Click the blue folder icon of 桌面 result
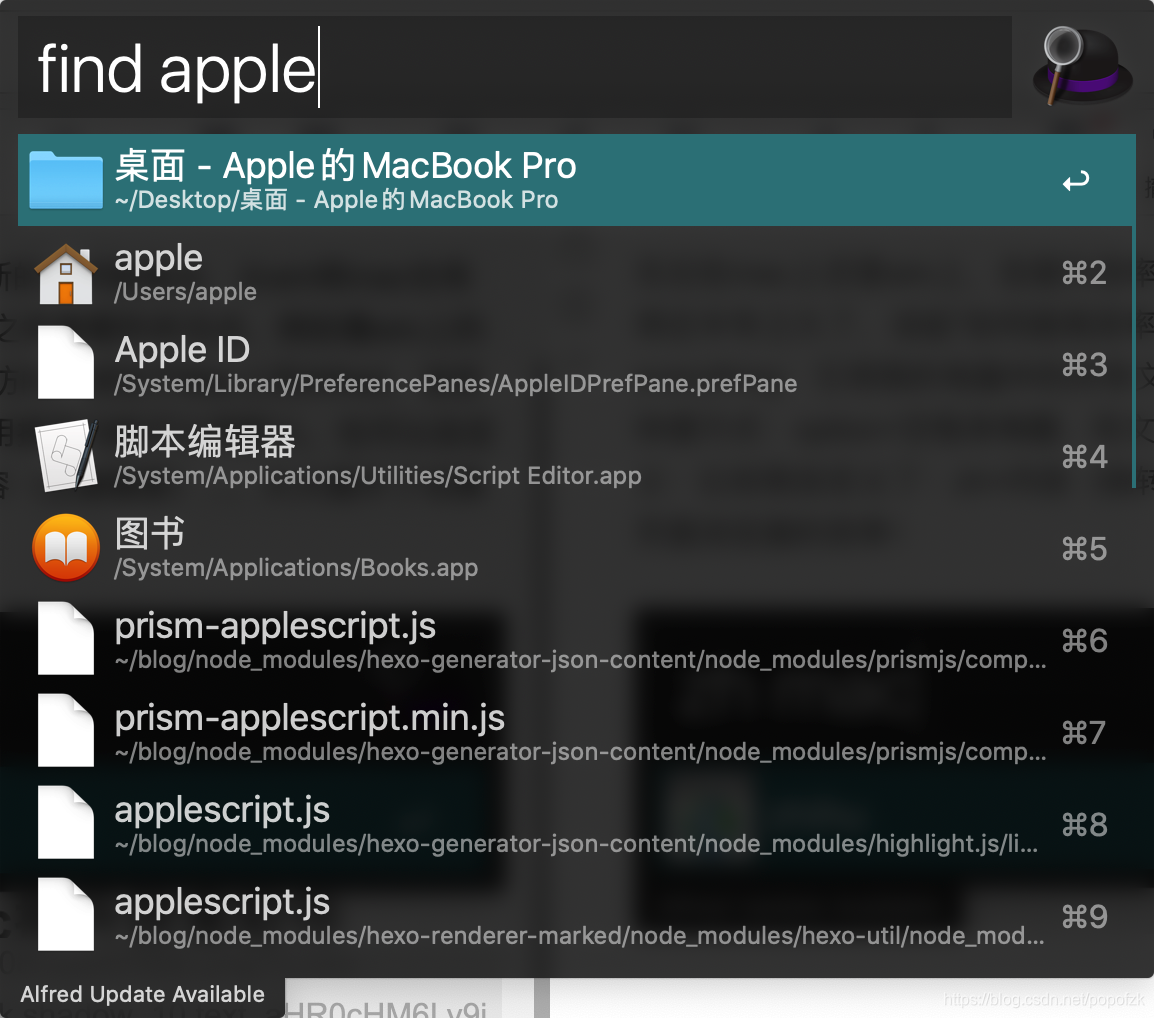The height and width of the screenshot is (1018, 1154). (x=66, y=180)
